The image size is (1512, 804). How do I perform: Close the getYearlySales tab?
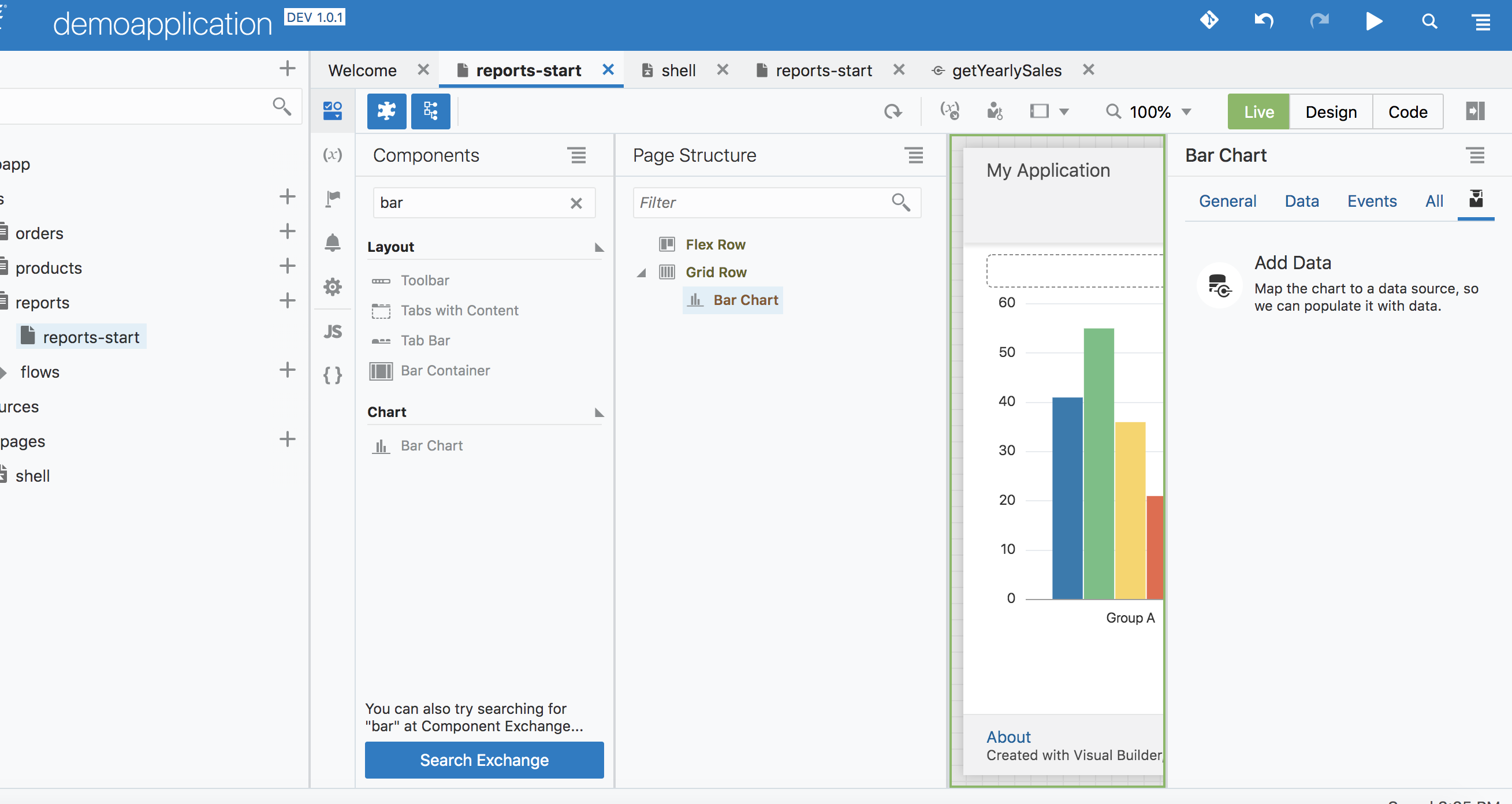(1088, 70)
